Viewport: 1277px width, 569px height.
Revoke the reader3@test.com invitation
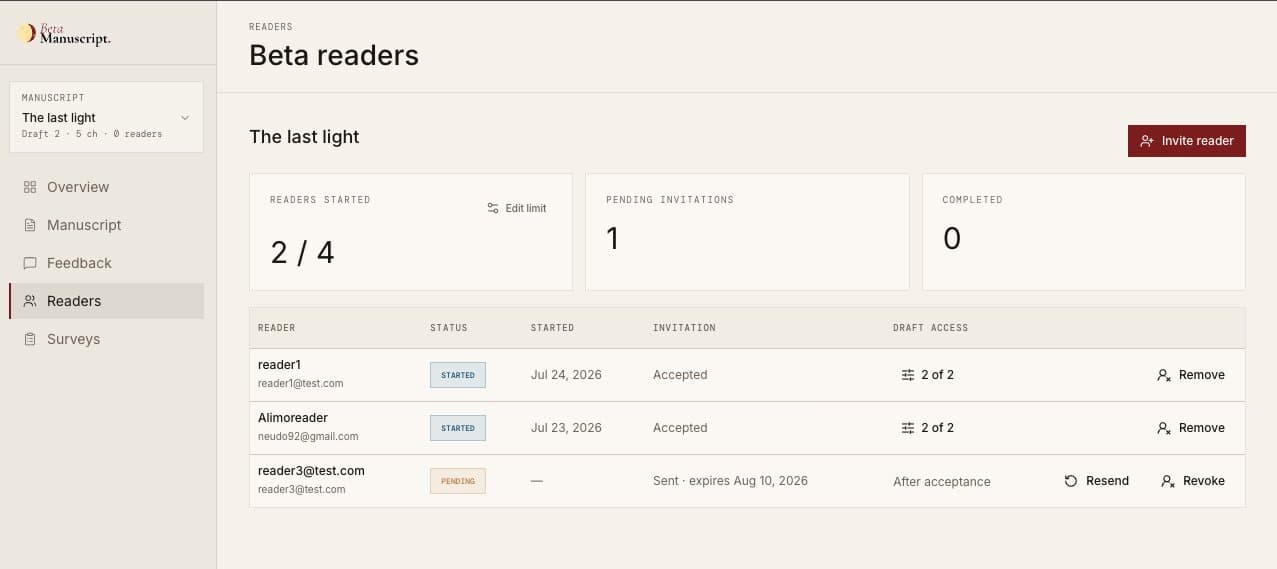pyautogui.click(x=1193, y=481)
